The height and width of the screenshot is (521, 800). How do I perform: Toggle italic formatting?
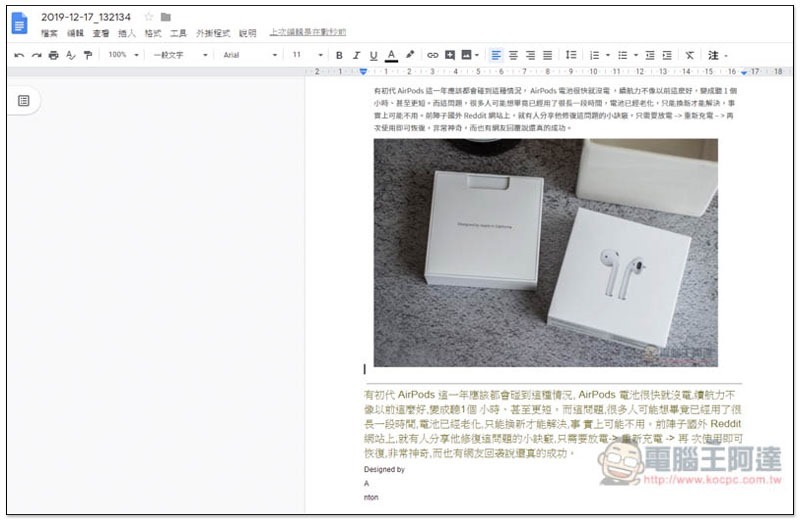356,55
